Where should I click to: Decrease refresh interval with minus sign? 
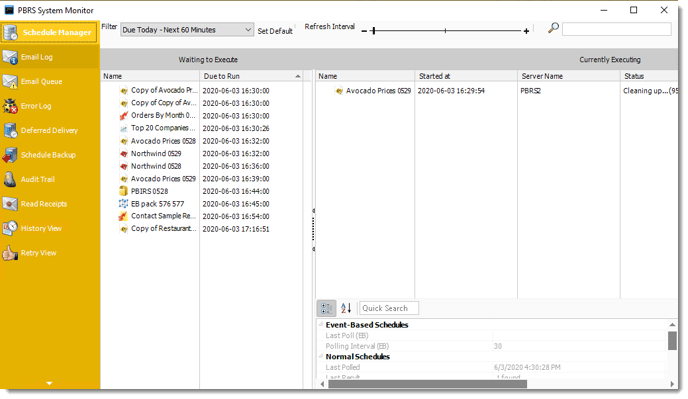point(364,31)
